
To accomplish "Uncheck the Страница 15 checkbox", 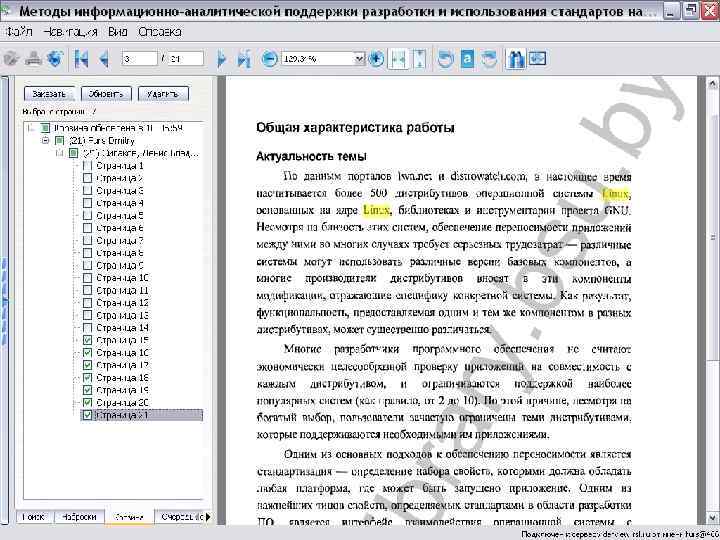I will [87, 340].
